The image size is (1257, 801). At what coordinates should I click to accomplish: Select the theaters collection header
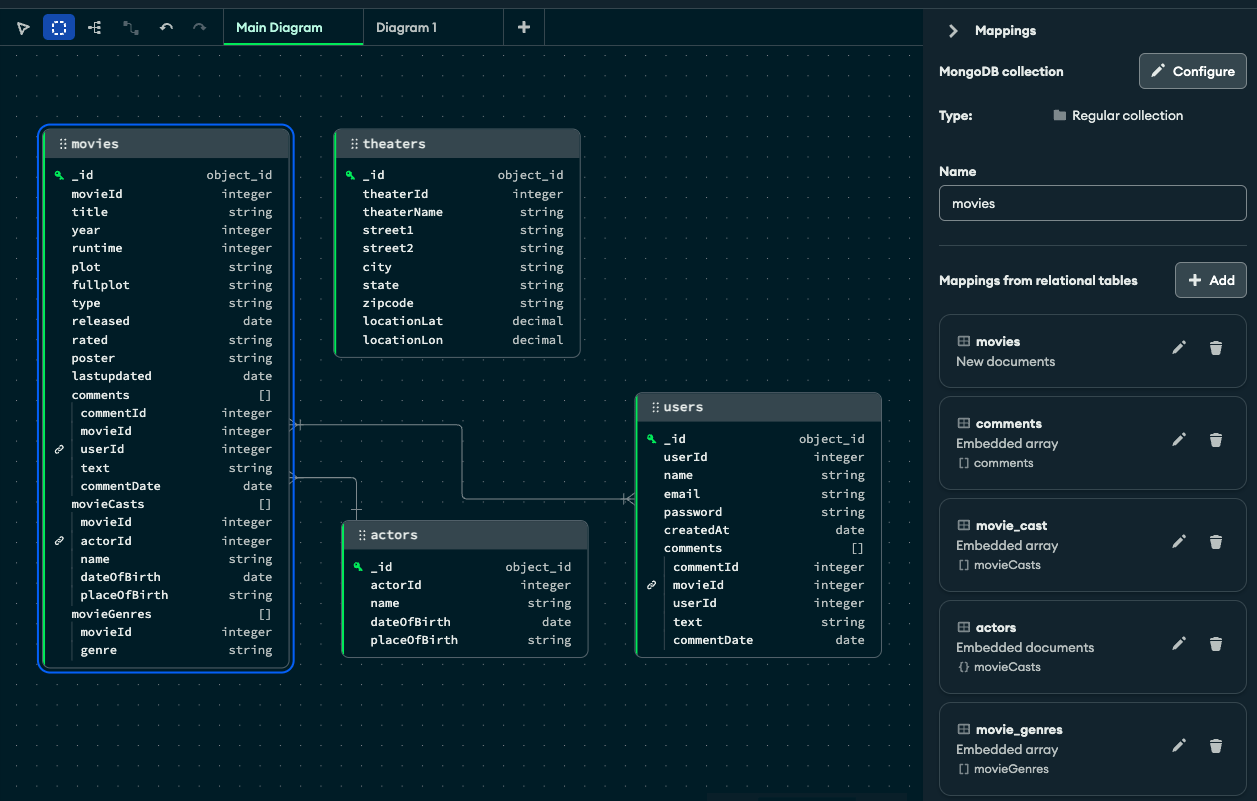click(x=457, y=144)
